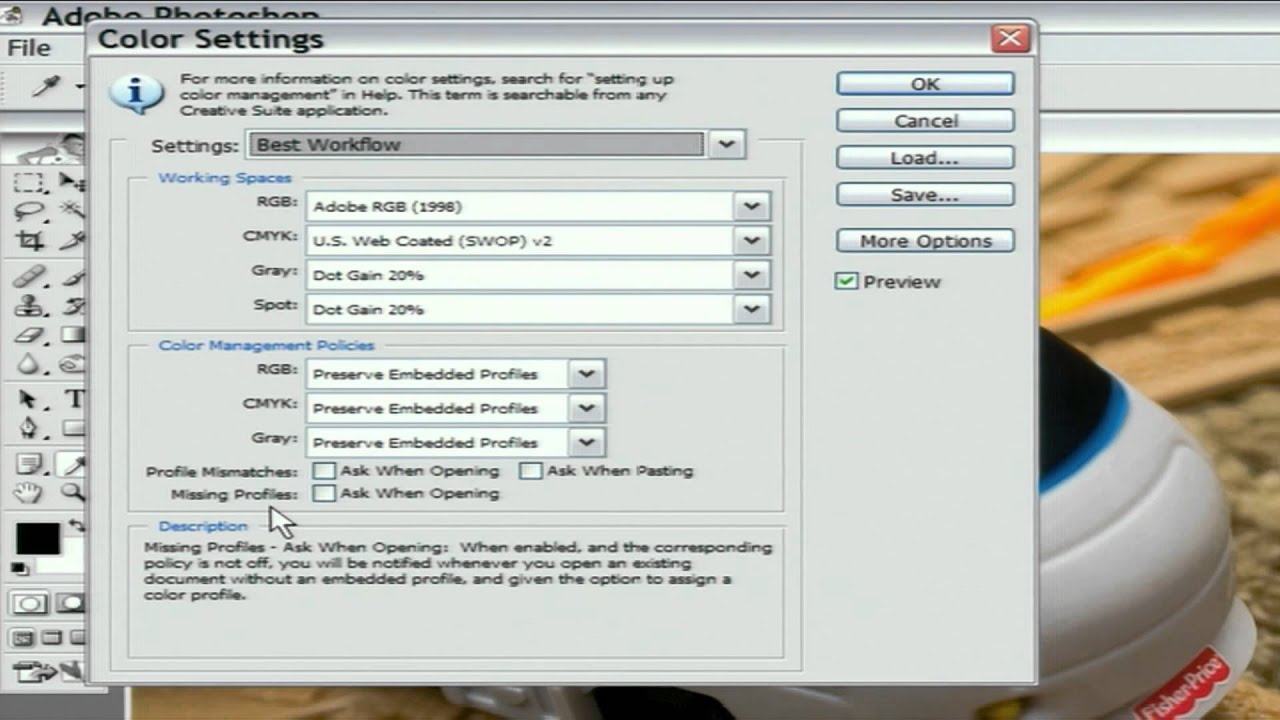Select the Clone Stamp tool
Viewport: 1280px width, 720px height.
coord(29,306)
